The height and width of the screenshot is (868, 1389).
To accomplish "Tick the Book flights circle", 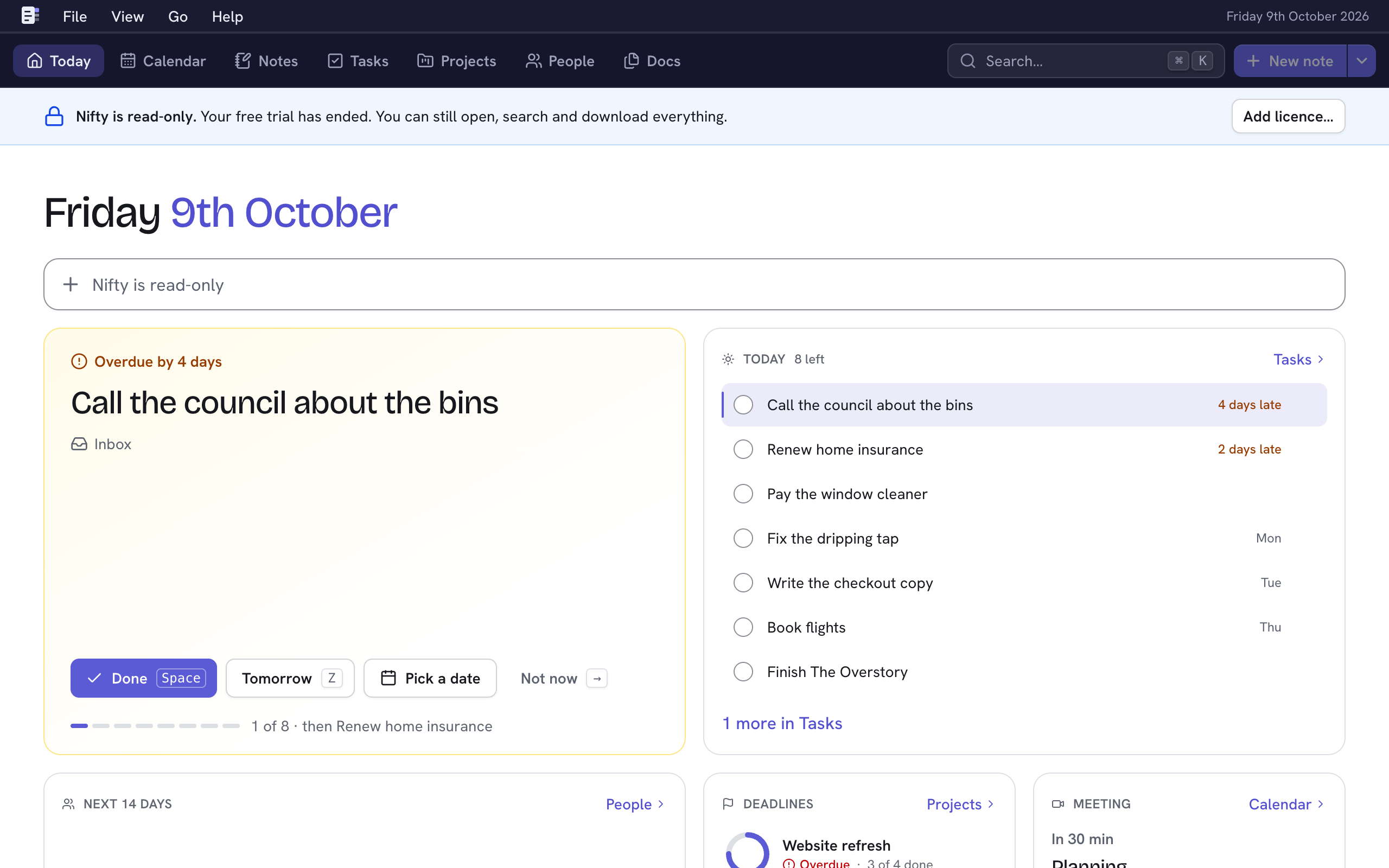I will pyautogui.click(x=743, y=627).
